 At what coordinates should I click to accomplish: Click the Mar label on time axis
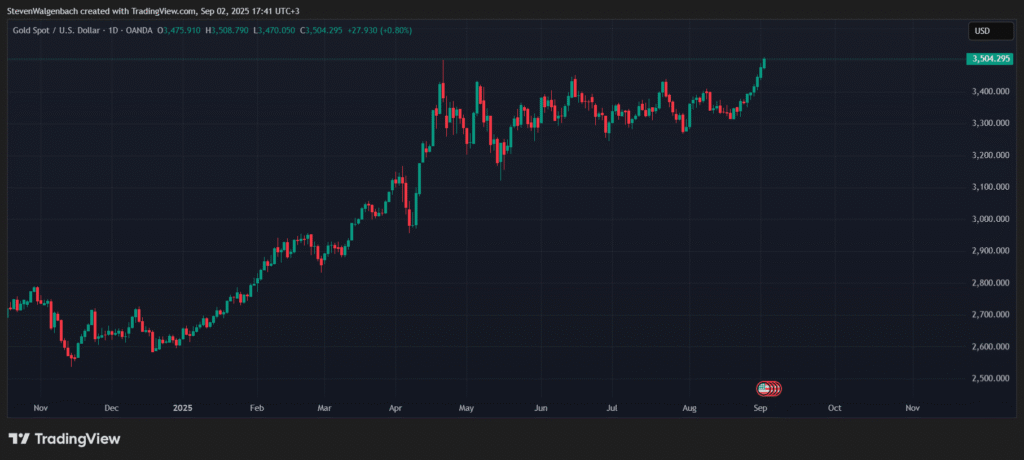(x=325, y=408)
